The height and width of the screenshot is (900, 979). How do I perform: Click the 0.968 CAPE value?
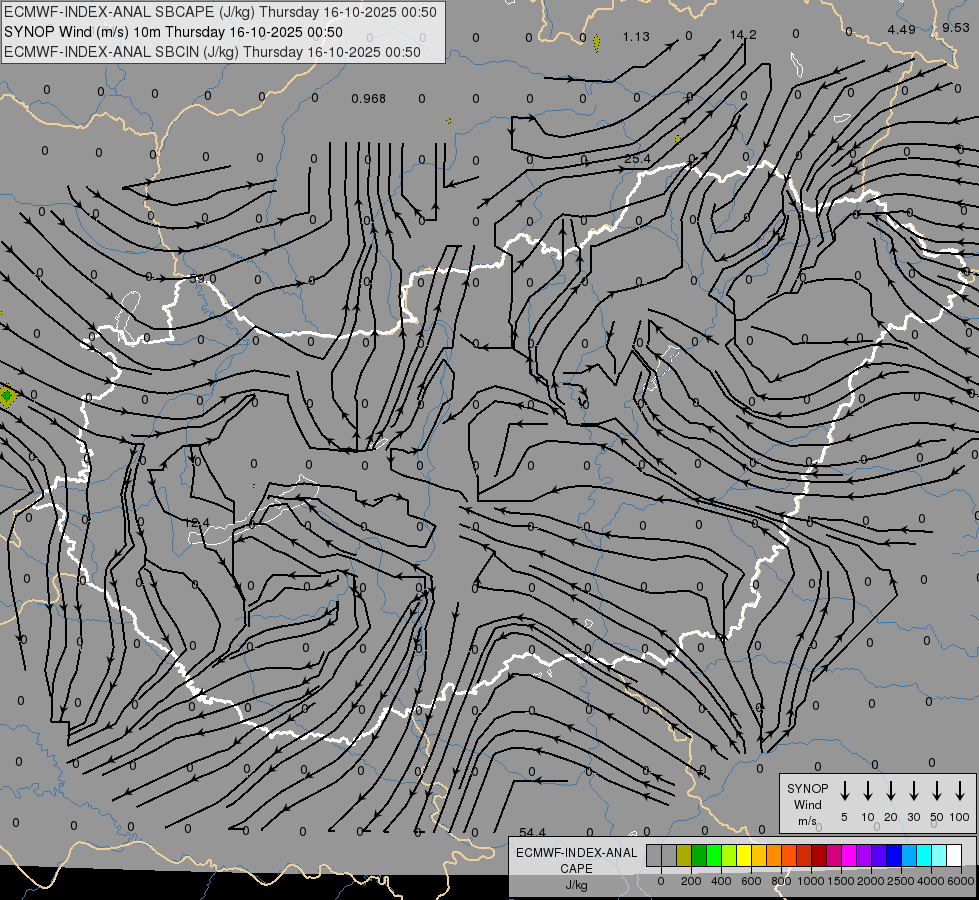click(x=368, y=99)
